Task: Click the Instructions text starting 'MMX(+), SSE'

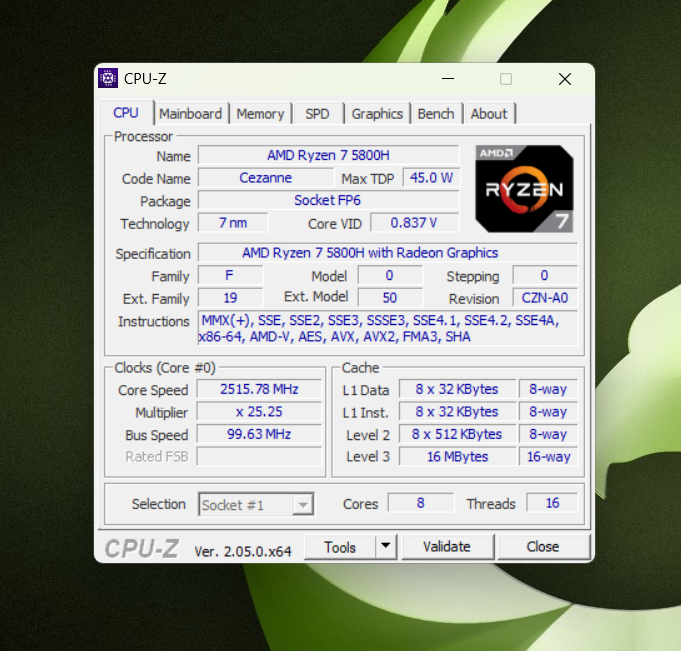Action: pos(388,328)
